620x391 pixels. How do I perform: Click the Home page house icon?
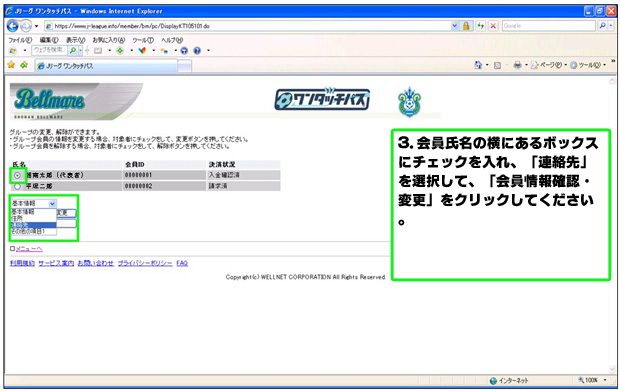point(478,65)
